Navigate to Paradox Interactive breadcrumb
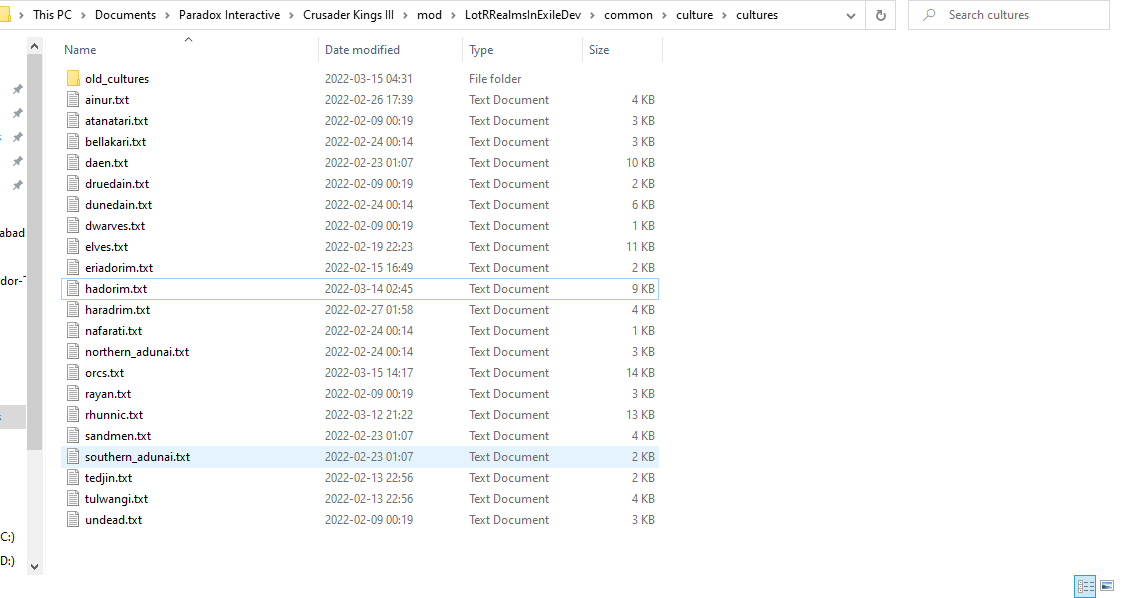Screen dimensions: 1123x598 229,15
